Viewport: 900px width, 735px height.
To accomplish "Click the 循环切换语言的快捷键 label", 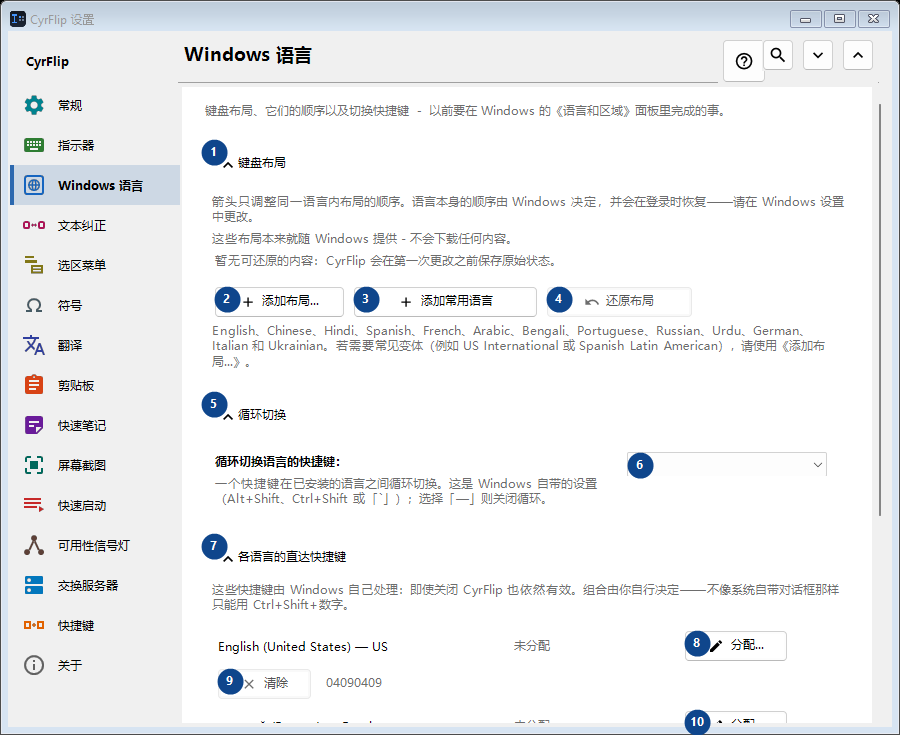I will 278,461.
